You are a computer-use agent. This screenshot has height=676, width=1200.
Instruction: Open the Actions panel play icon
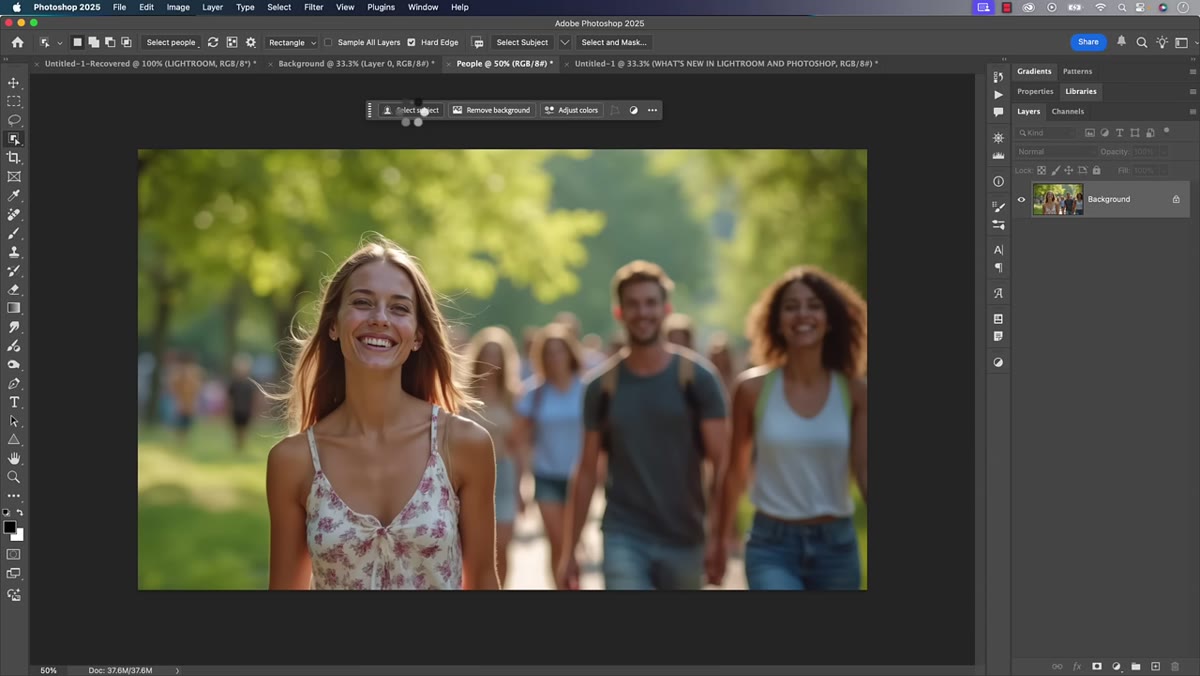tap(998, 94)
